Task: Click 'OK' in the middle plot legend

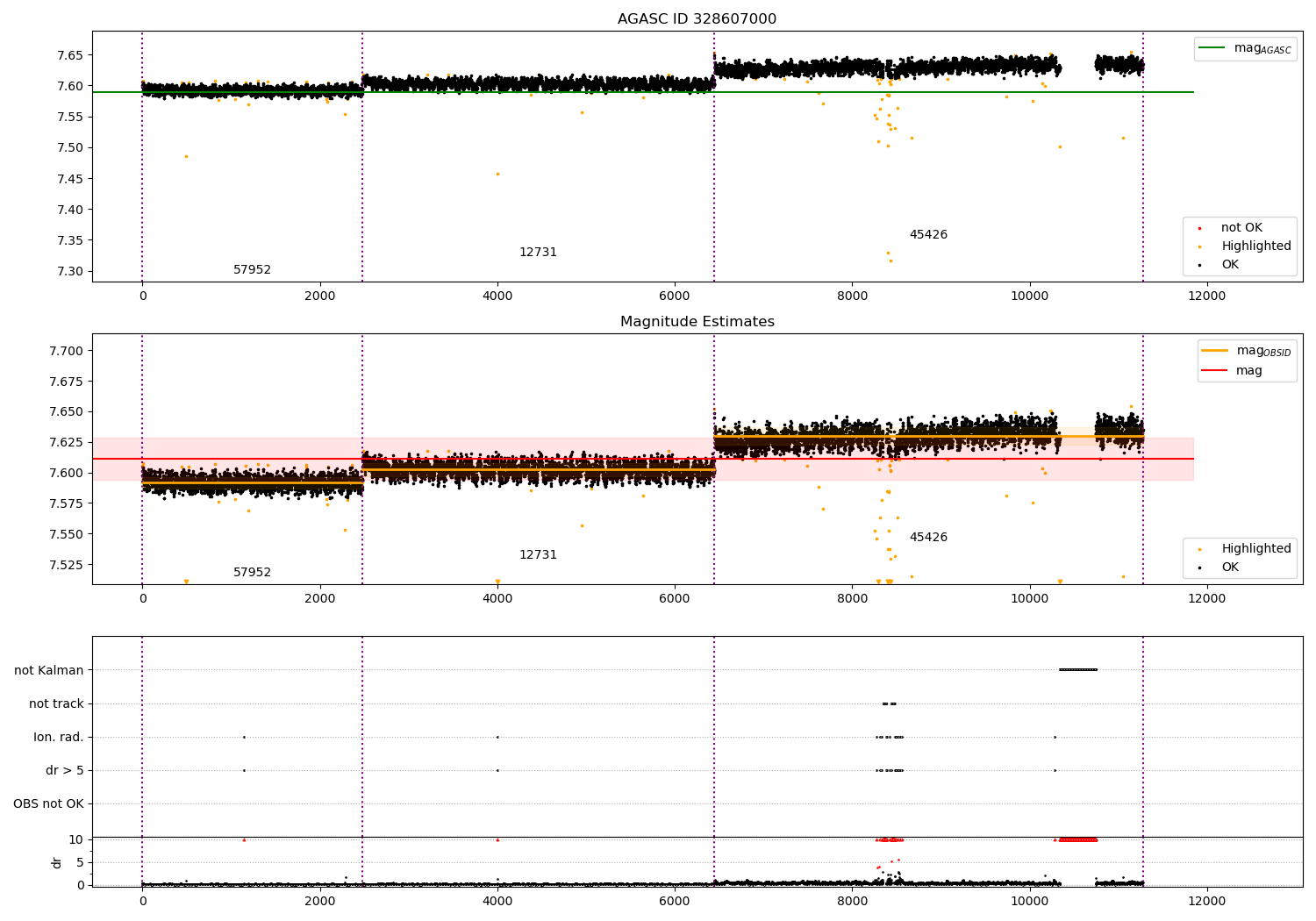Action: click(1230, 568)
